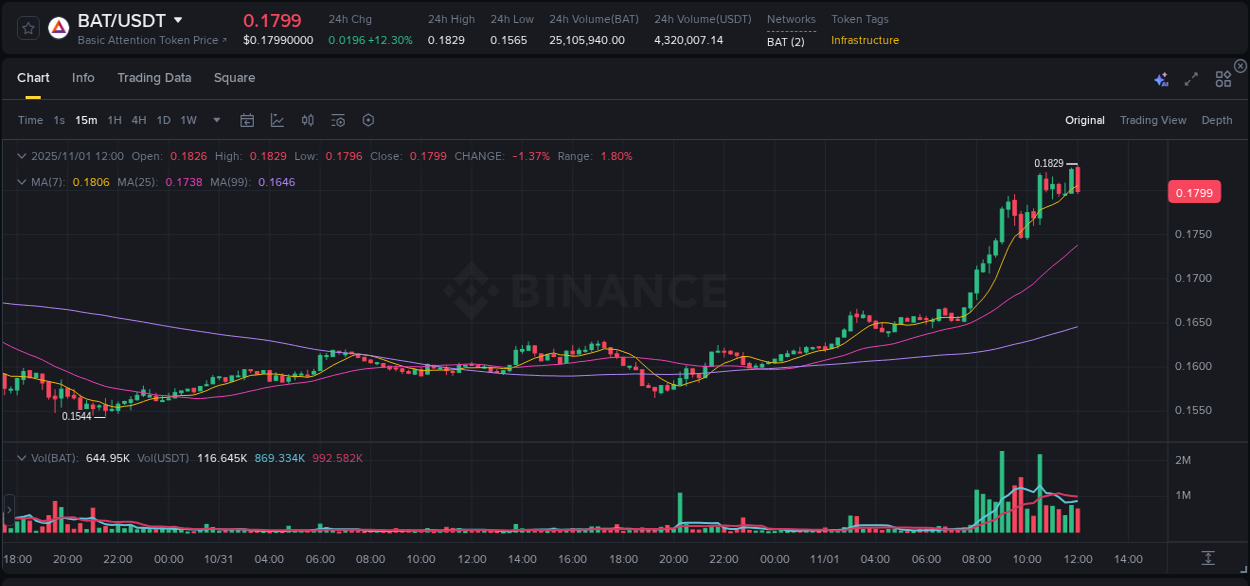Select the 1D timeframe
The image size is (1250, 586).
click(163, 120)
